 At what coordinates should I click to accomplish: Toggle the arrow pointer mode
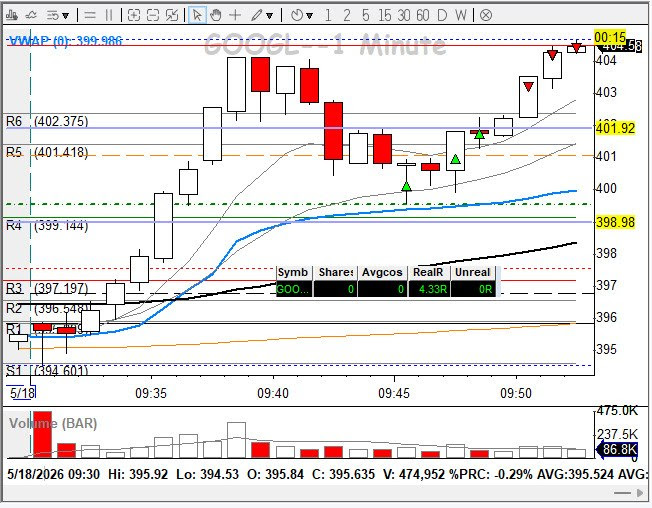197,16
